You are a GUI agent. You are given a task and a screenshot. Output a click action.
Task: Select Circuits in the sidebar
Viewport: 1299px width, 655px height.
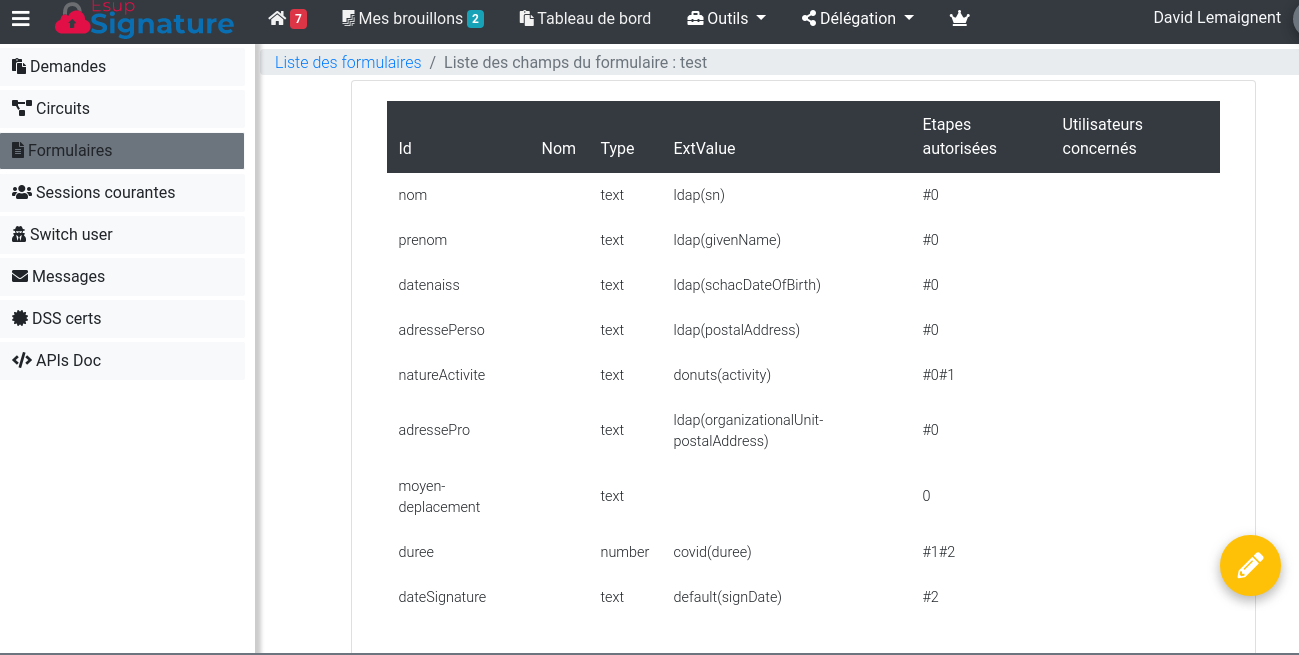62,108
